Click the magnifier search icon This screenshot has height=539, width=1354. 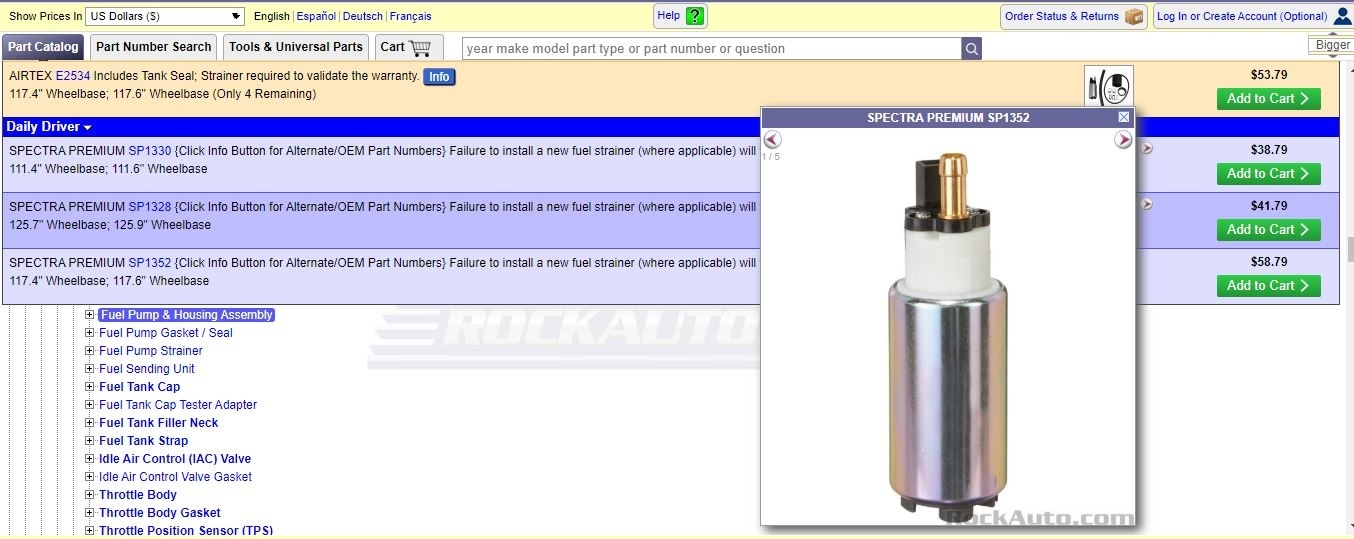(971, 48)
